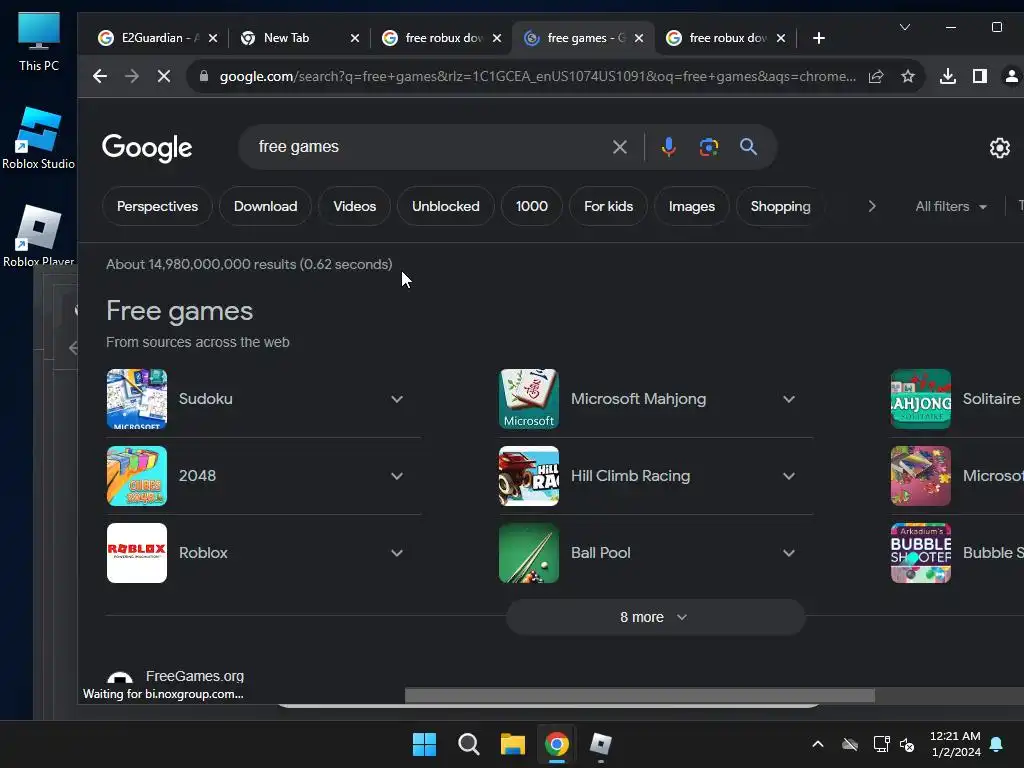
Task: Click the Mahjong Solitaire thumbnail
Action: 921,399
